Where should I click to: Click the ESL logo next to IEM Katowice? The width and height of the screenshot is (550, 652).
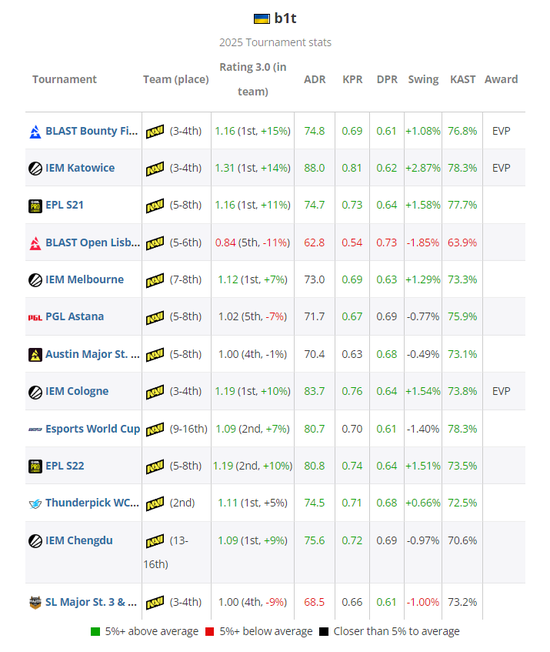click(35, 168)
